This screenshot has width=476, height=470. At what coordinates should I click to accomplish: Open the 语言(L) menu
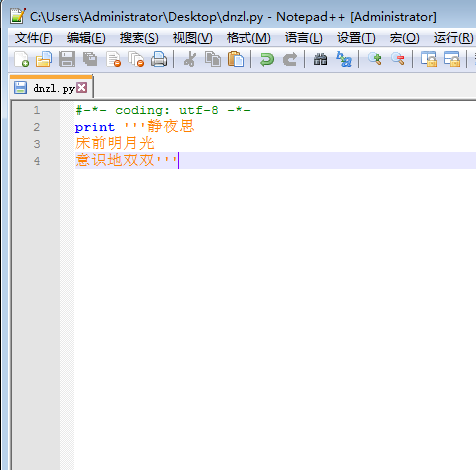pos(304,38)
